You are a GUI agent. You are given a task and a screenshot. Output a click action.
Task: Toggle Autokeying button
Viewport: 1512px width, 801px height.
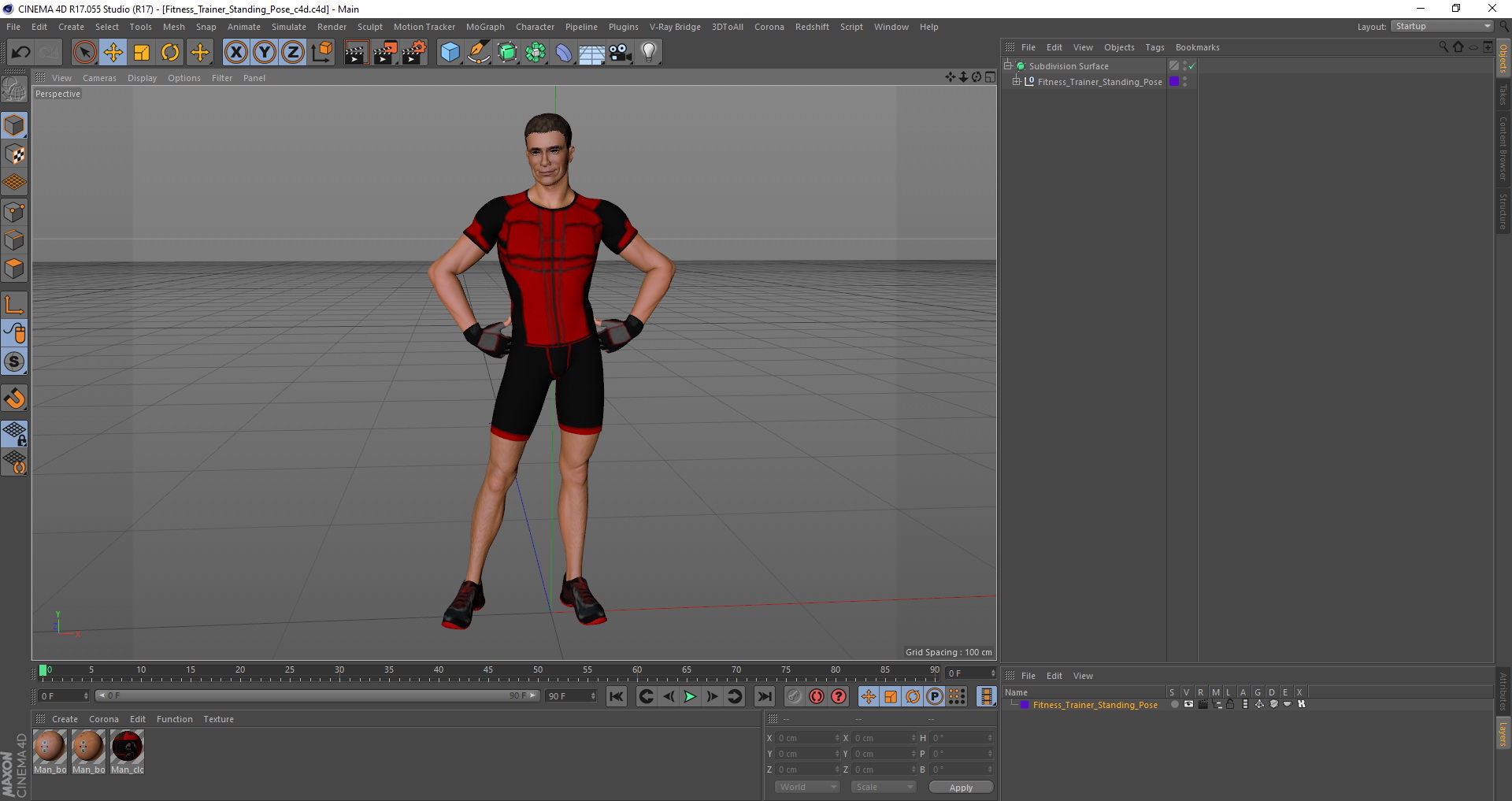click(817, 696)
